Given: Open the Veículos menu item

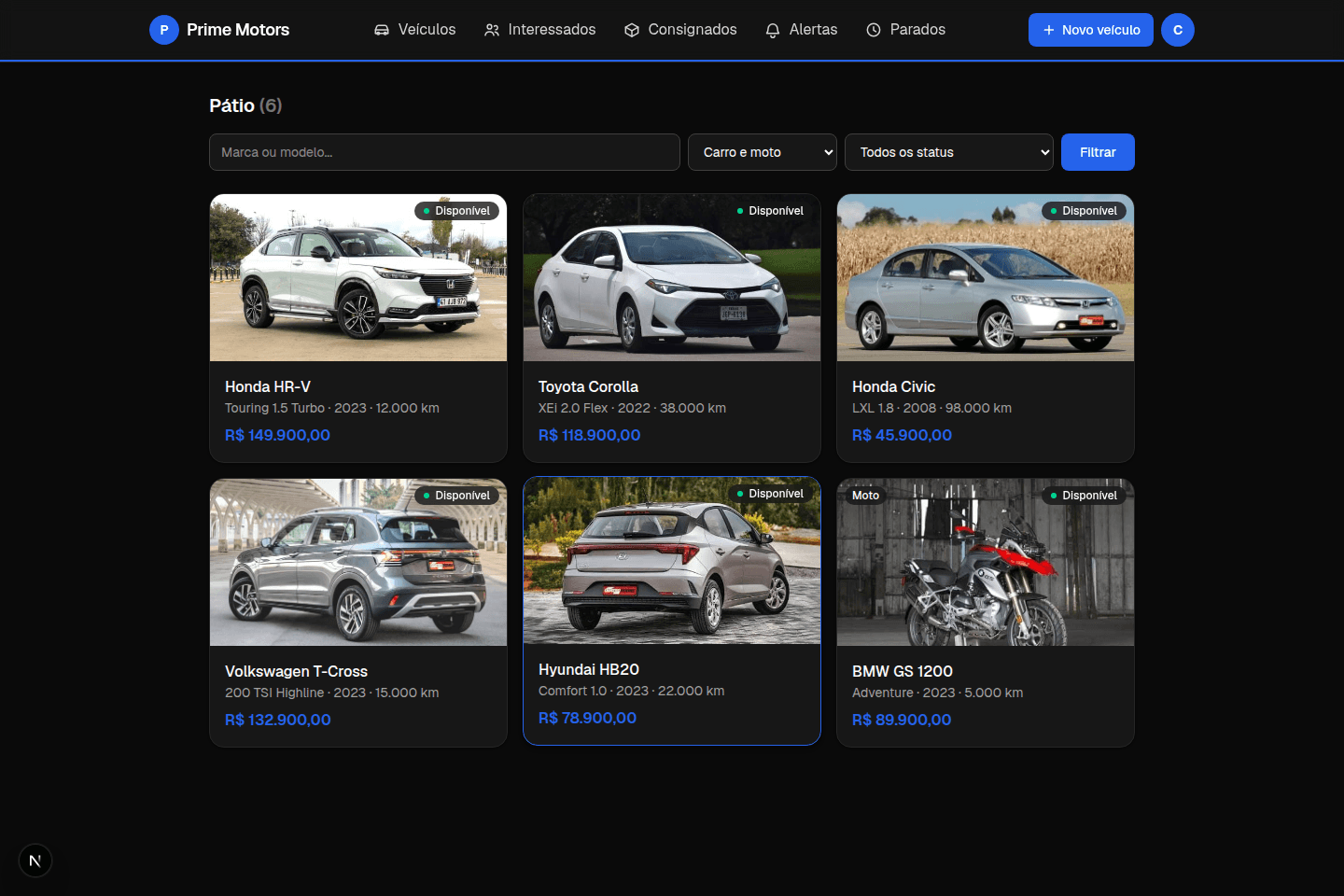Looking at the screenshot, I should tap(415, 30).
